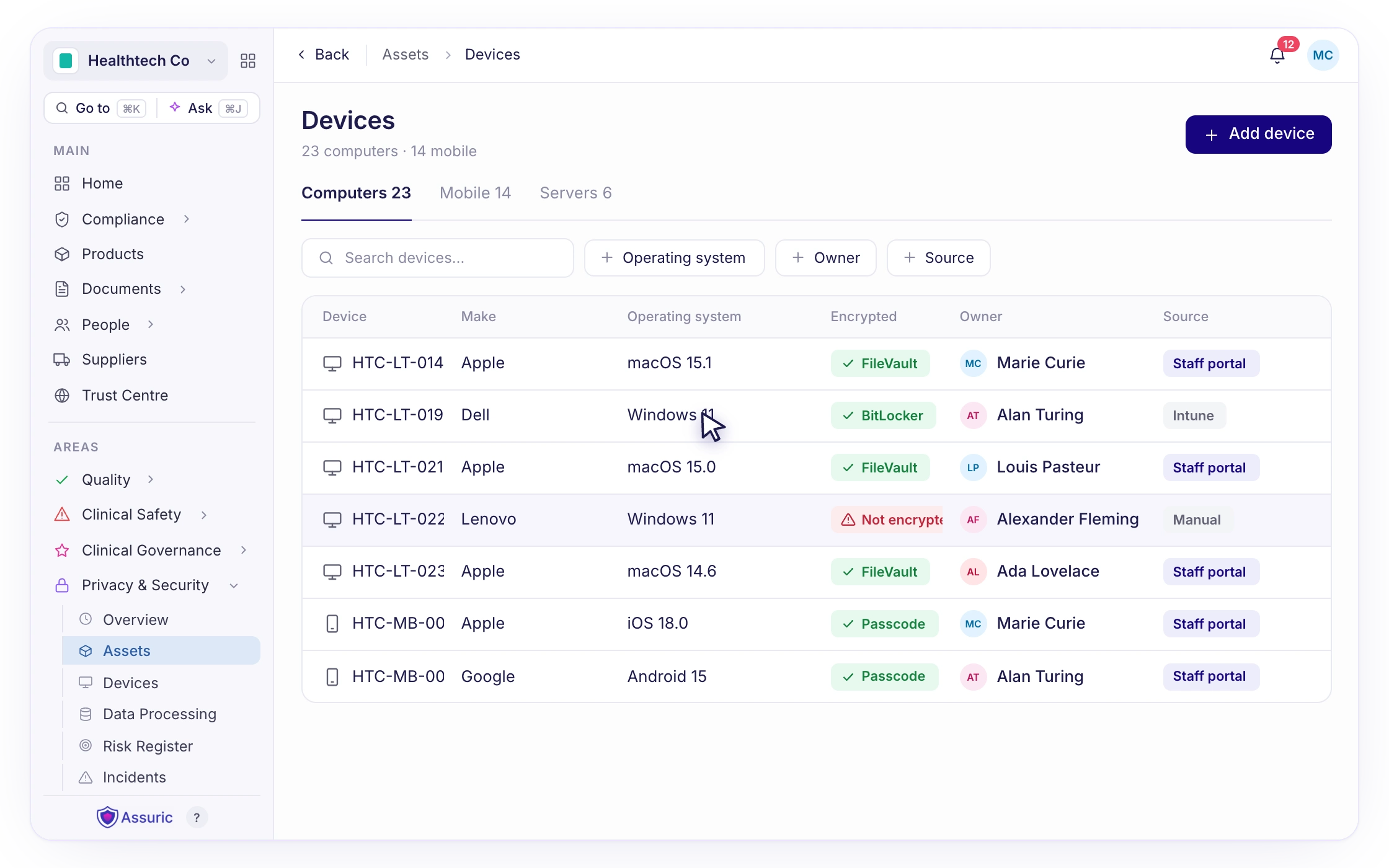Open Assets in the sidebar submenu
The width and height of the screenshot is (1389, 868).
click(161, 650)
